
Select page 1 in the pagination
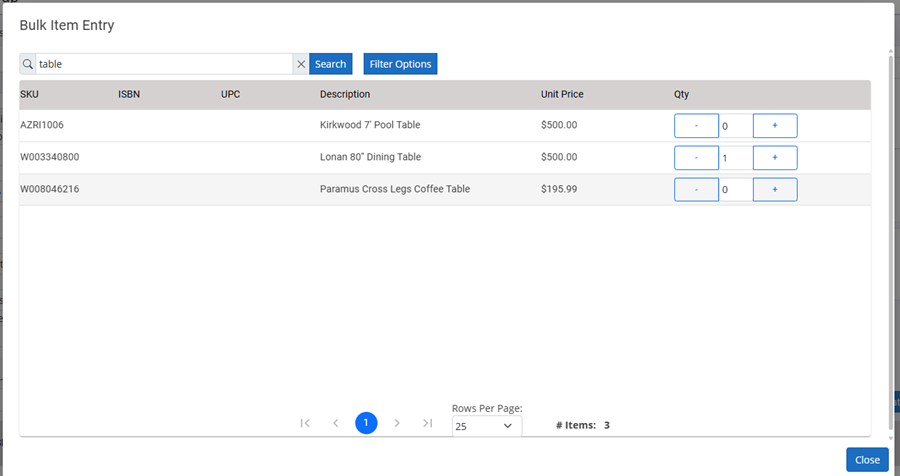(366, 423)
